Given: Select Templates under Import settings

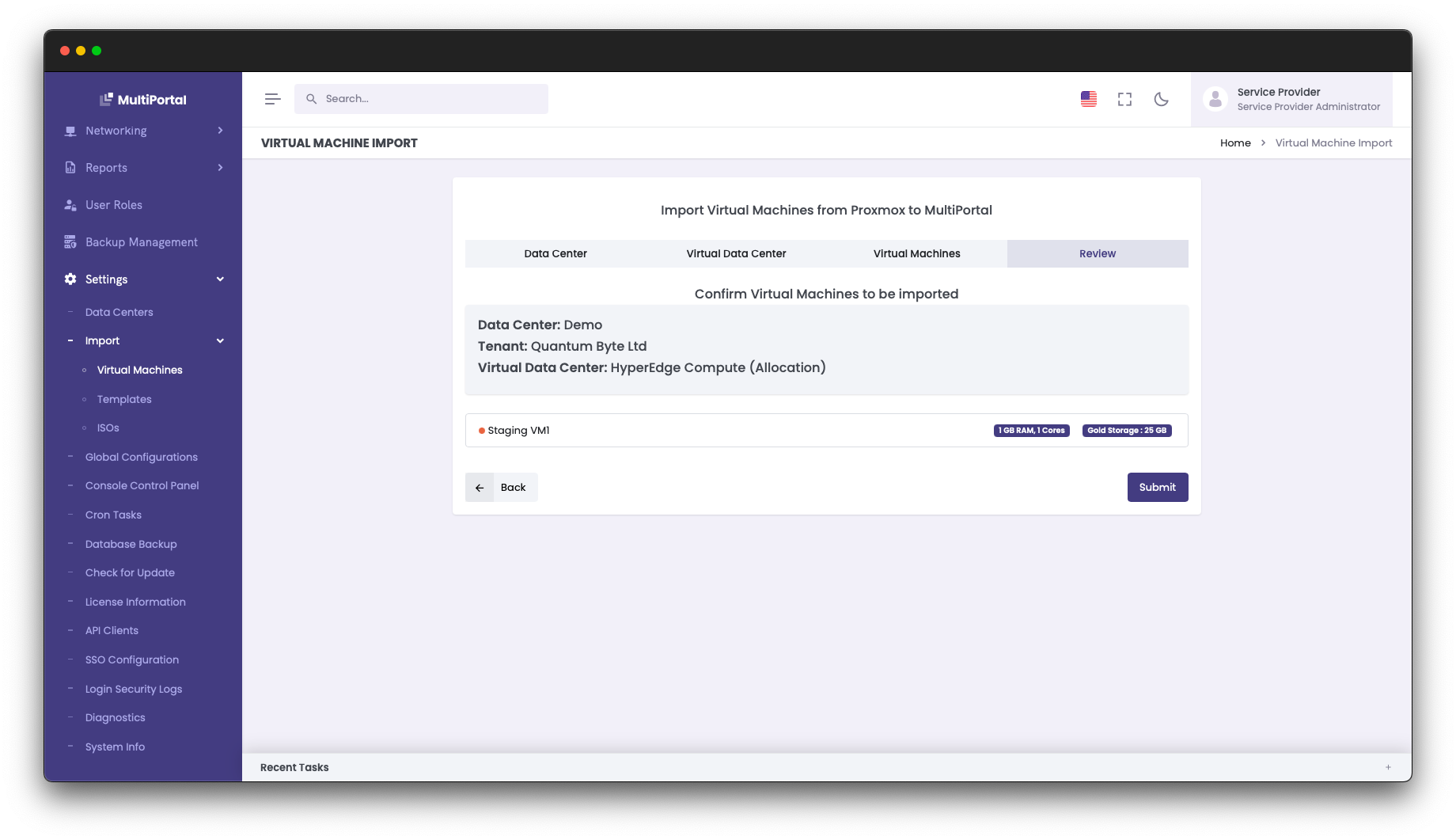Looking at the screenshot, I should 123,399.
